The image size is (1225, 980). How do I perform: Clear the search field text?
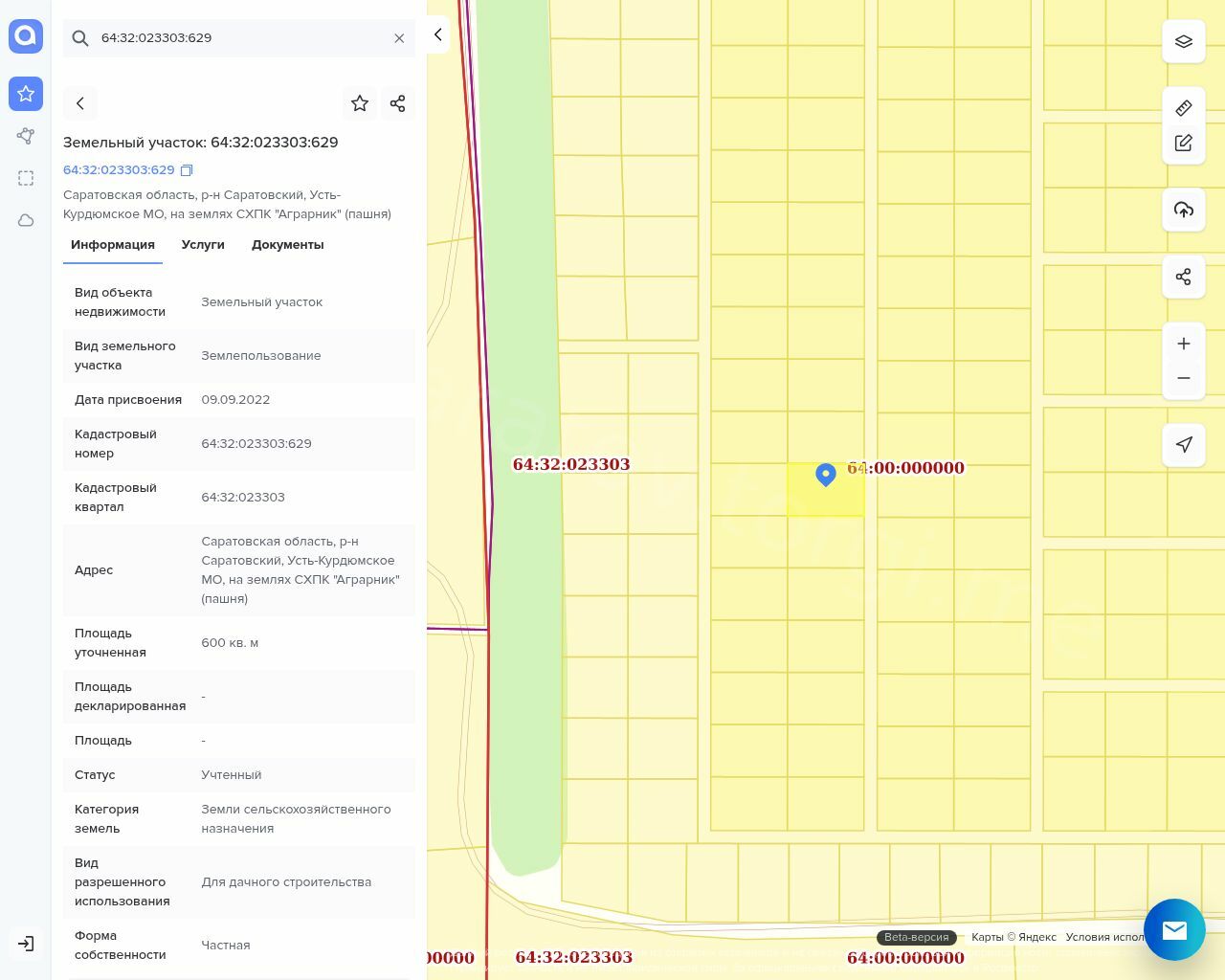click(399, 38)
